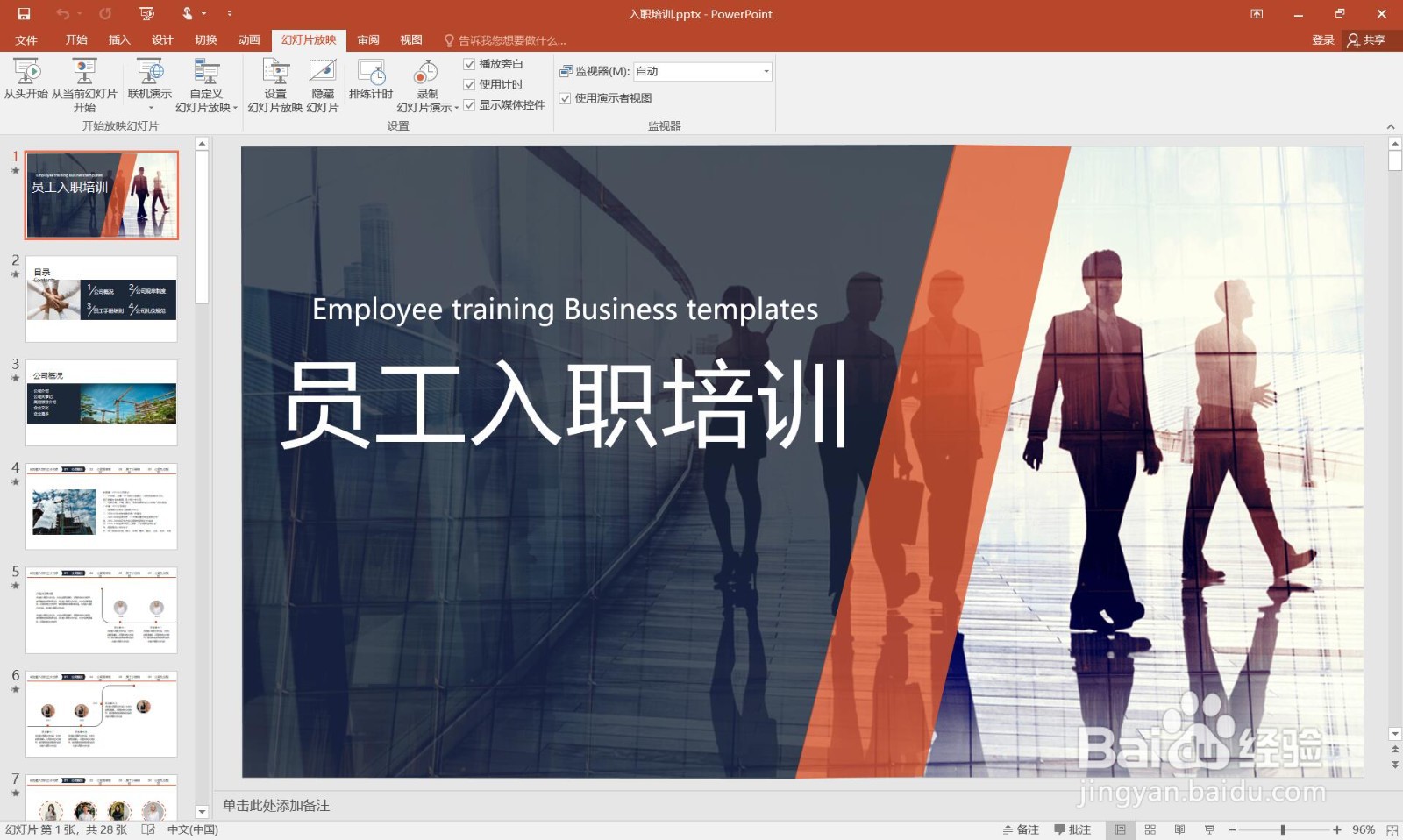Viewport: 1403px width, 840px height.
Task: Open Set Up Slide Show (设置幻灯片放映)
Action: pos(275,85)
